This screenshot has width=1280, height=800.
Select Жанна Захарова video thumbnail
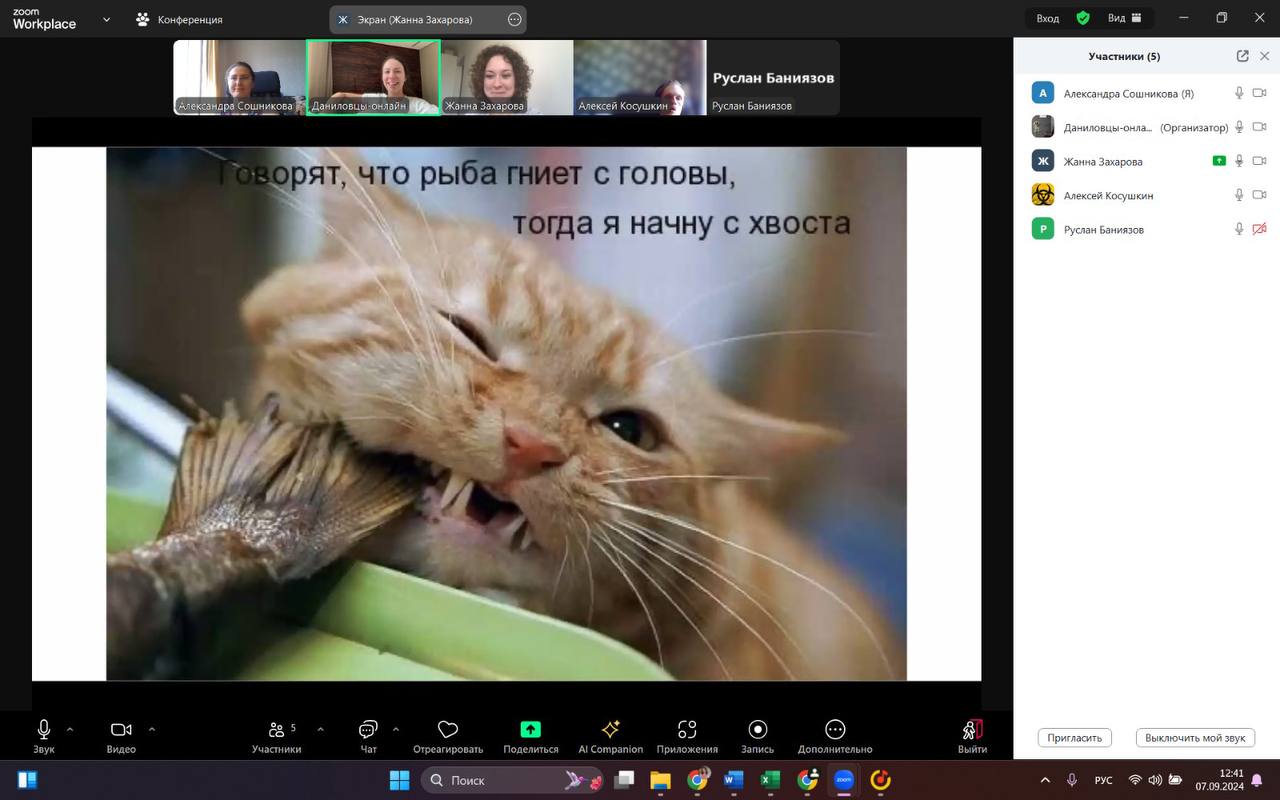(507, 78)
